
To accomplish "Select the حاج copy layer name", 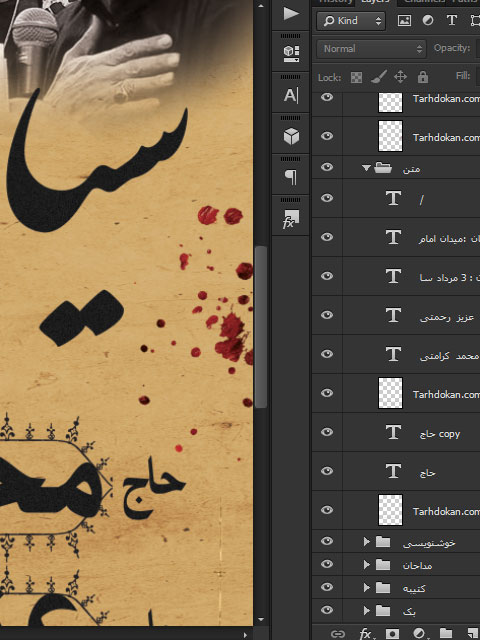I will (440, 434).
